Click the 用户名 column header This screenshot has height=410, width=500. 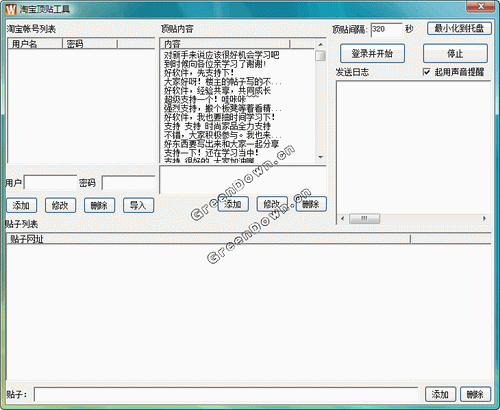[x=35, y=44]
